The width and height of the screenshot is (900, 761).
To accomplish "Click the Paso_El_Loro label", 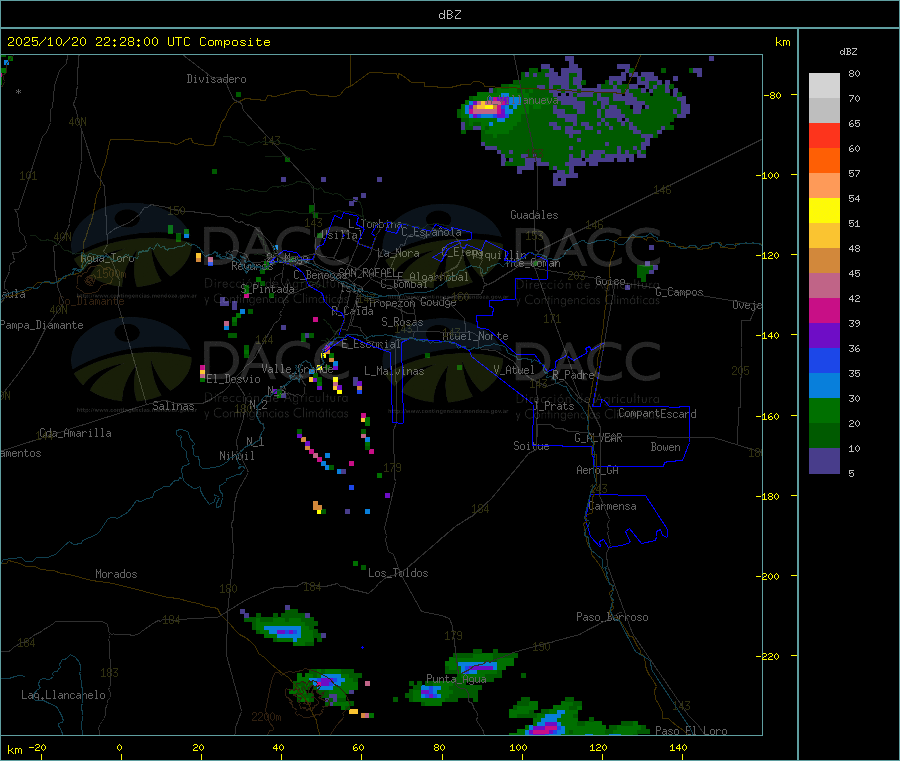I will (x=691, y=731).
